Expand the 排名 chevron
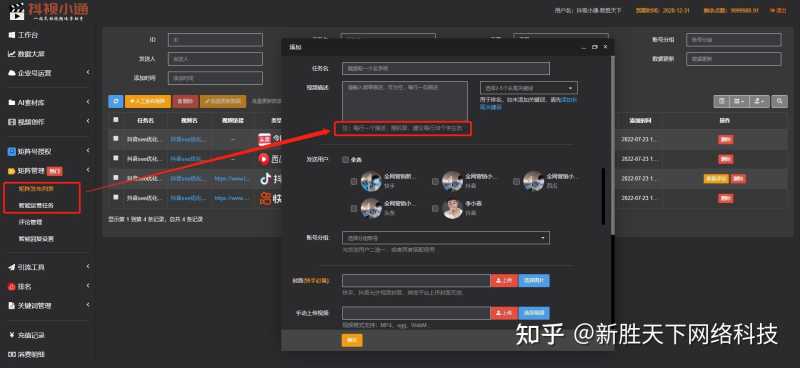Image resolution: width=800 pixels, height=368 pixels. point(88,286)
